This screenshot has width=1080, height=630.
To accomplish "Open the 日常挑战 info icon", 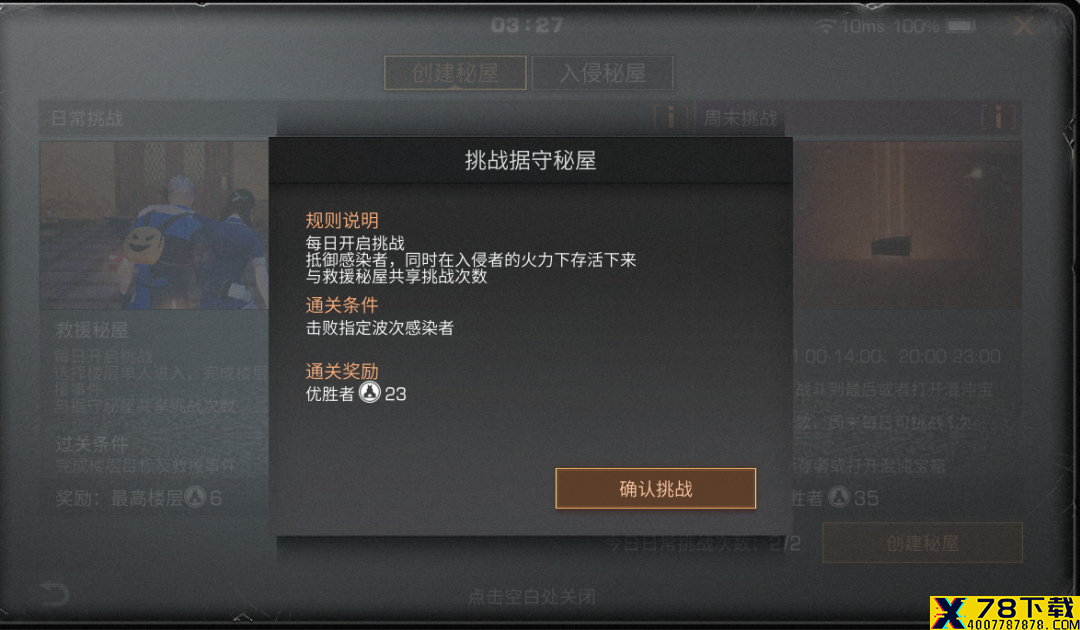I will [x=671, y=118].
